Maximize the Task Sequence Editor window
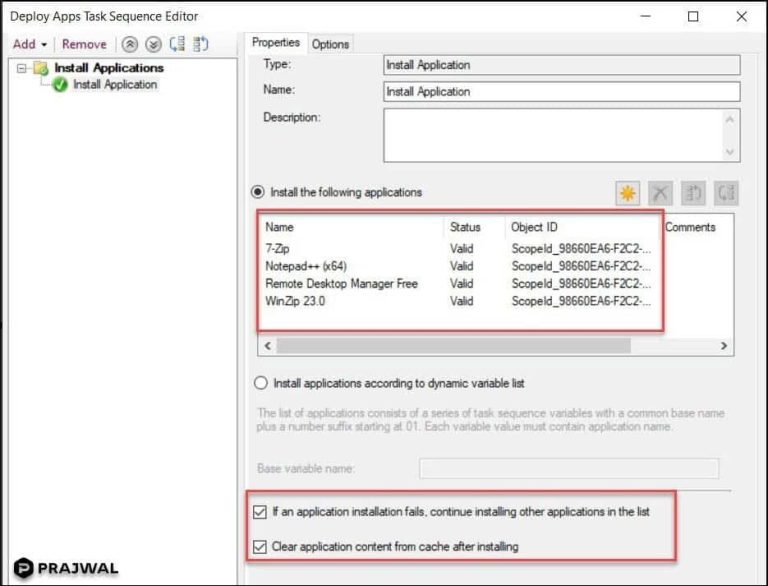 click(x=693, y=17)
